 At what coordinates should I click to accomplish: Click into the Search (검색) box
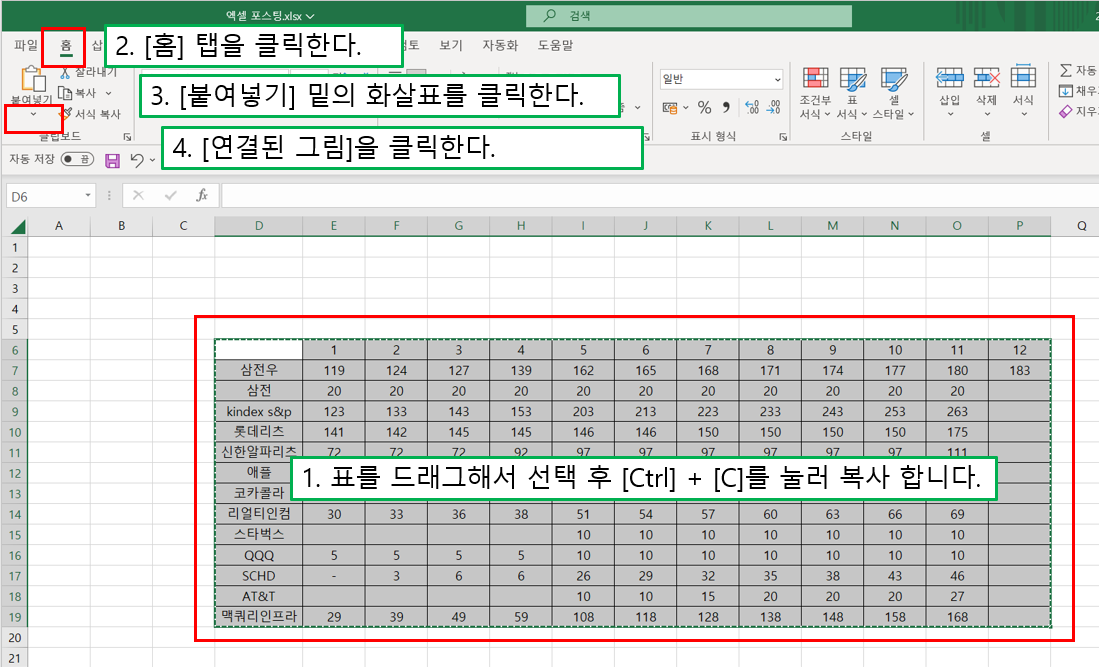click(689, 15)
